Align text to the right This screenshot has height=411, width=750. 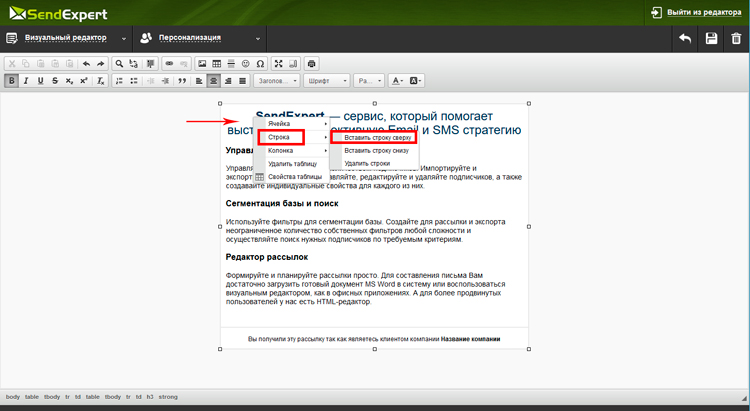click(228, 81)
